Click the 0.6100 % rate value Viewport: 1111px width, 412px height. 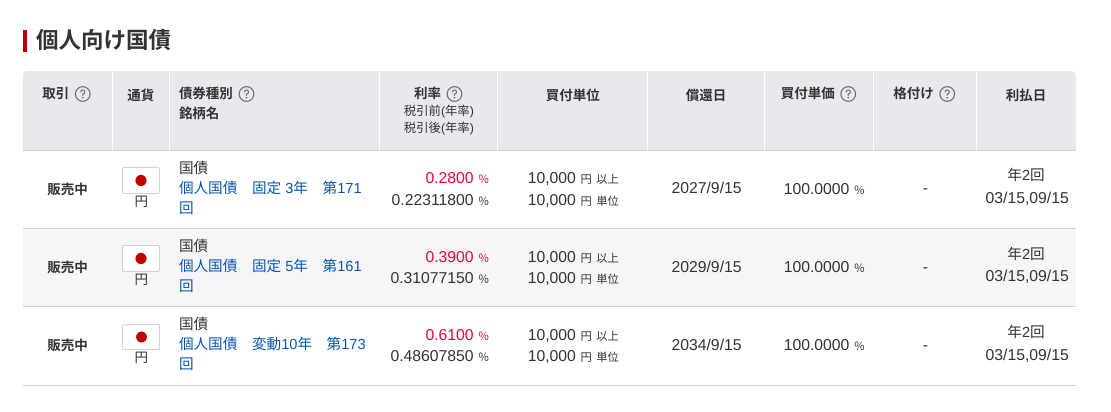point(457,334)
